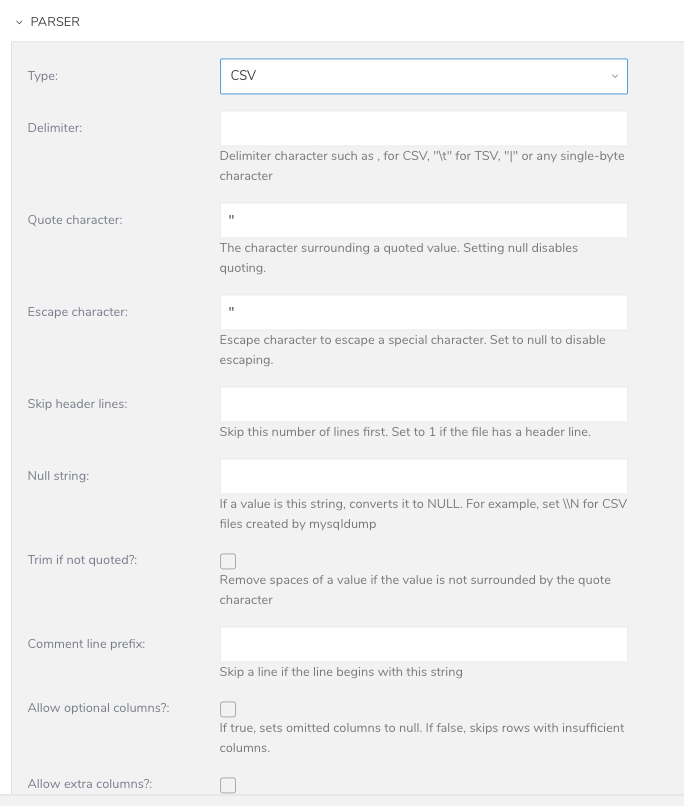Click the Escape character input field
Screen dimensions: 684x806
click(x=423, y=312)
